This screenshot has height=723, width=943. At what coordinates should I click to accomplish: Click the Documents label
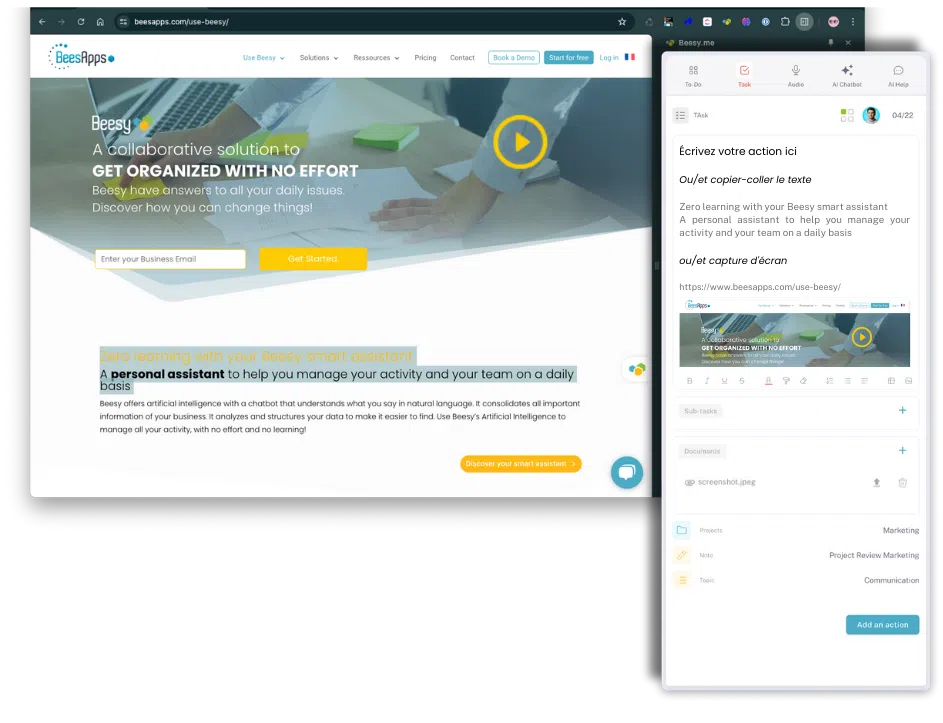pos(701,451)
